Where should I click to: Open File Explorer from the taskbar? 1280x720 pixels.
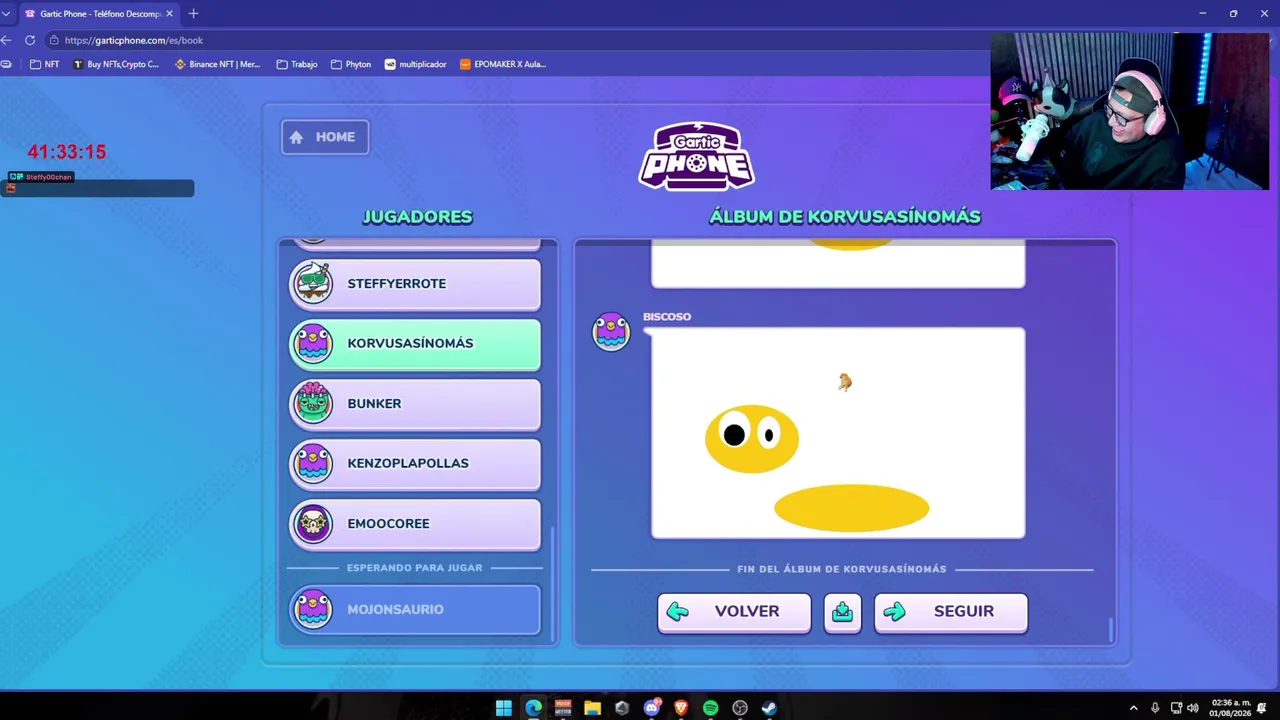592,708
